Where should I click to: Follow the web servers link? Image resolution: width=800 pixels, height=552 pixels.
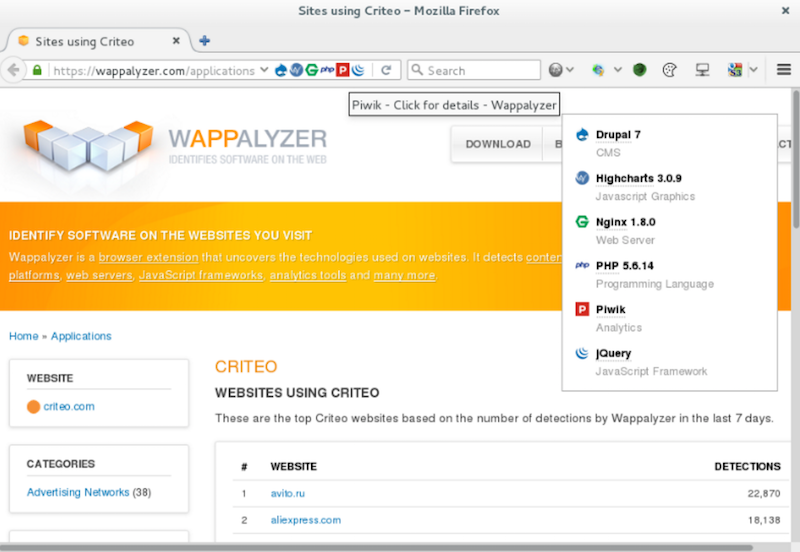coord(99,275)
